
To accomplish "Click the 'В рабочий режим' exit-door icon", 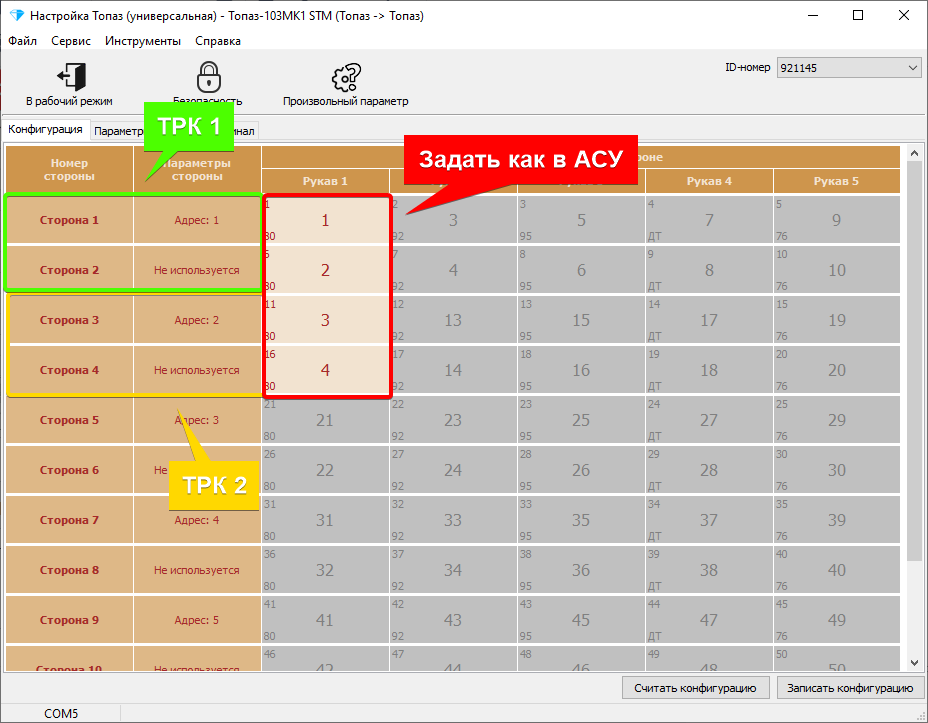I will 72,77.
